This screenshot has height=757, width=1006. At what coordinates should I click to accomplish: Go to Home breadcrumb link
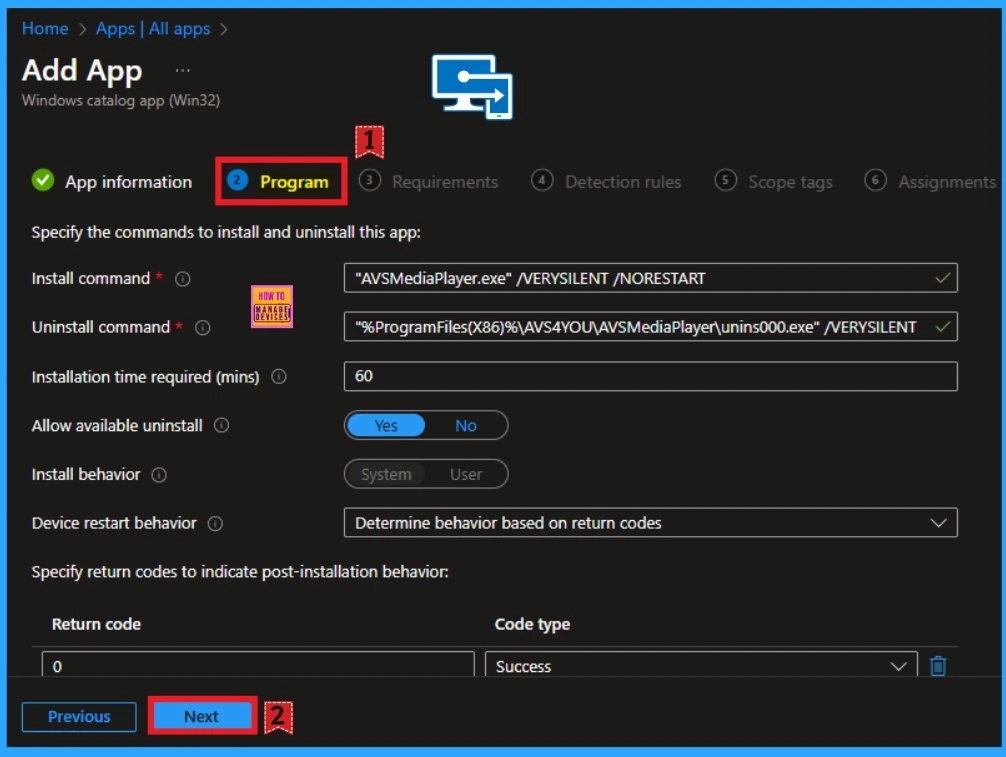tap(45, 29)
